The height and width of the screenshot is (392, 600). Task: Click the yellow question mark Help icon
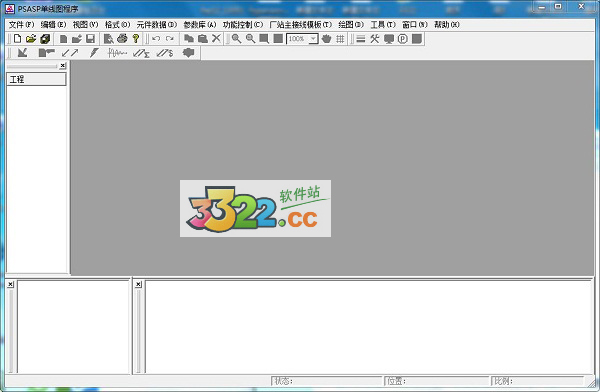135,39
